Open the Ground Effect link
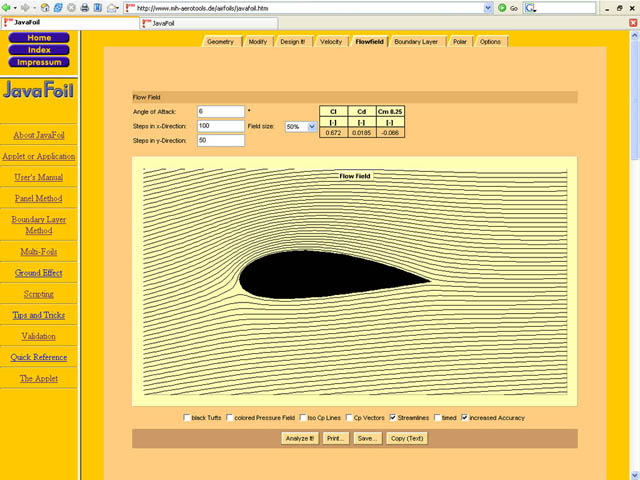 coord(39,273)
